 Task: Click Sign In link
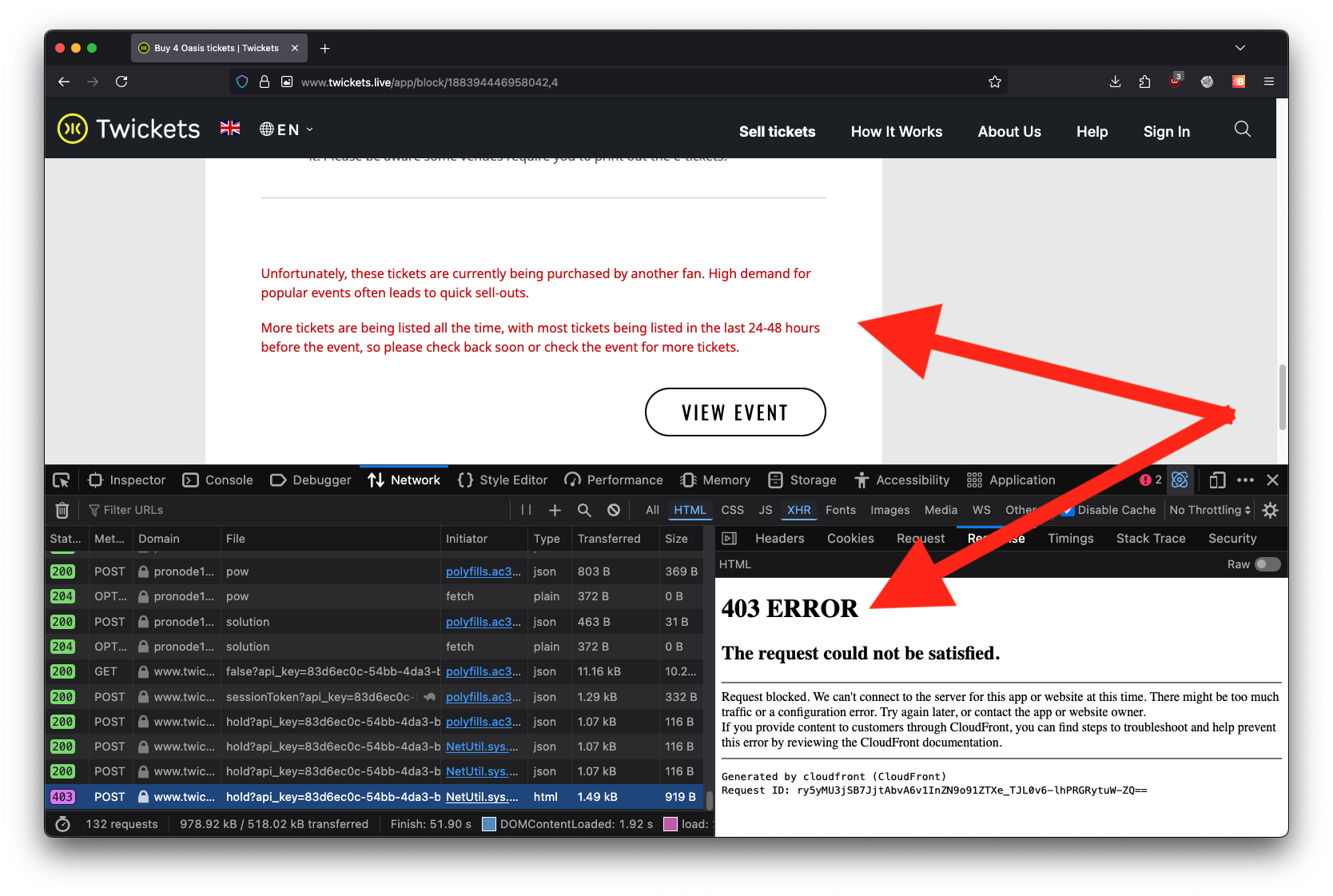[x=1166, y=132]
